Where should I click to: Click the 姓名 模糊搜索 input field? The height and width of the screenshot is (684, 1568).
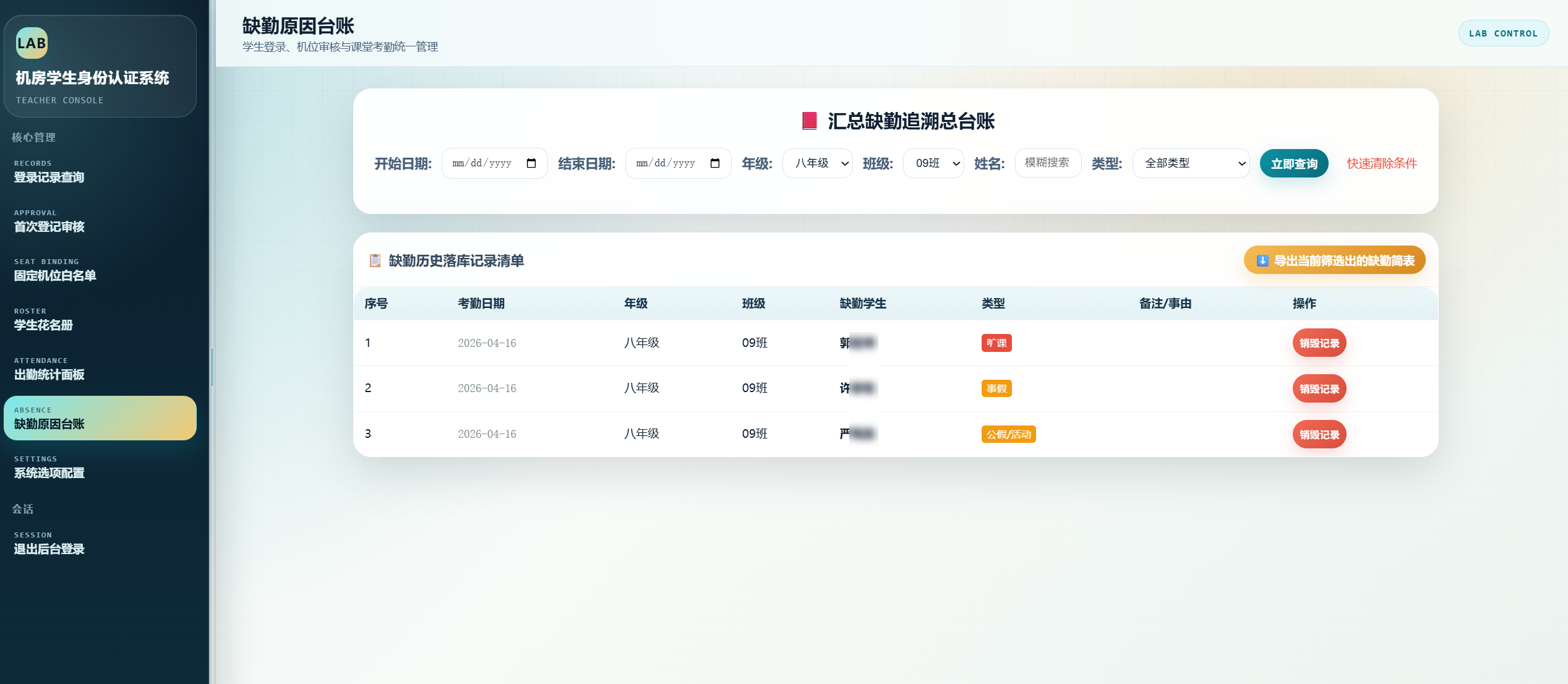click(x=1048, y=163)
